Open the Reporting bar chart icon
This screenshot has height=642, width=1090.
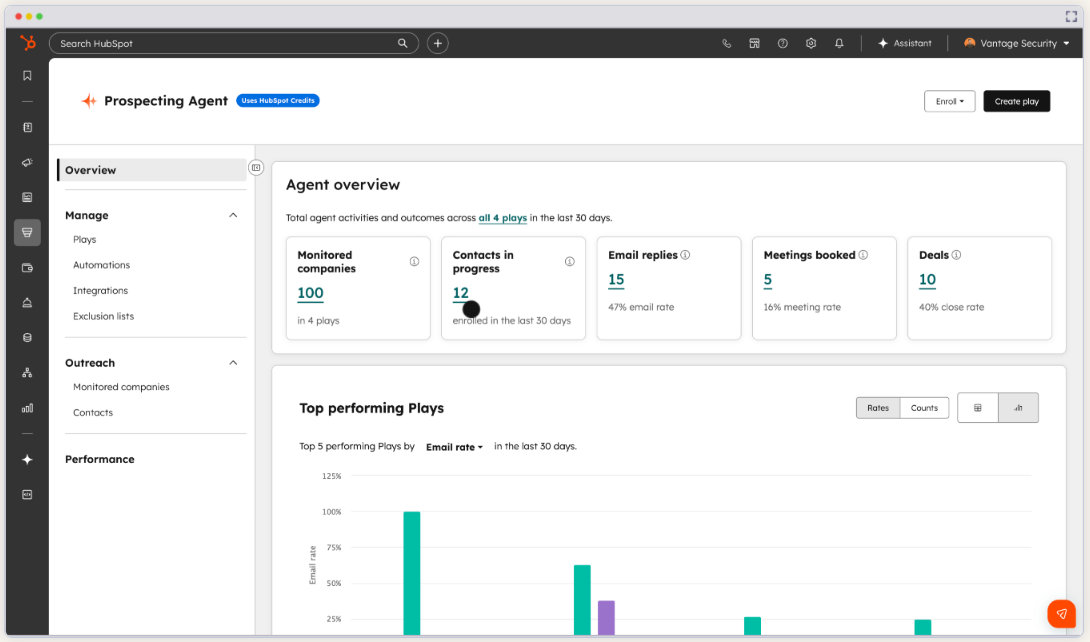(27, 409)
